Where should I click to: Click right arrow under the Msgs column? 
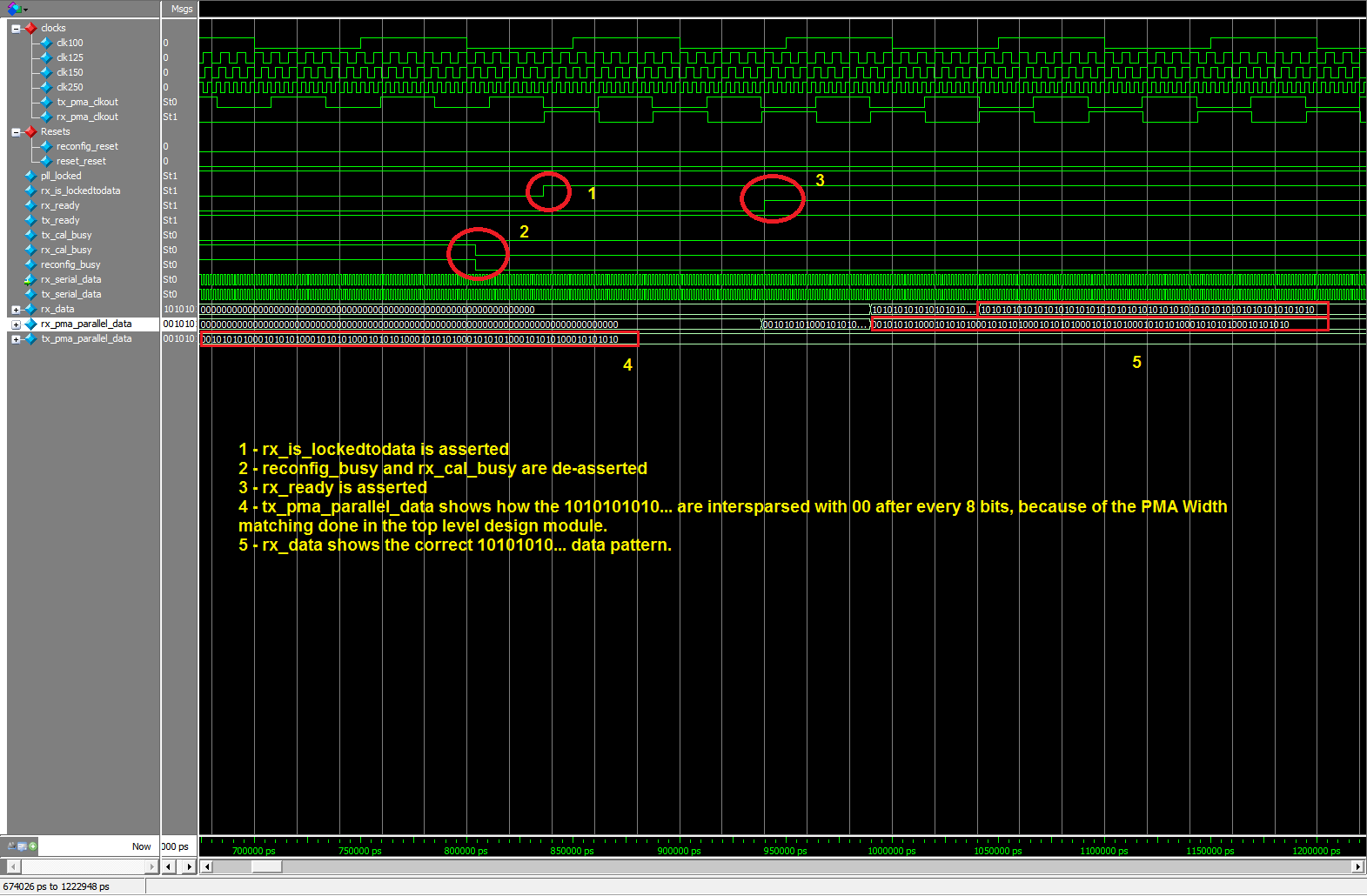coord(189,866)
